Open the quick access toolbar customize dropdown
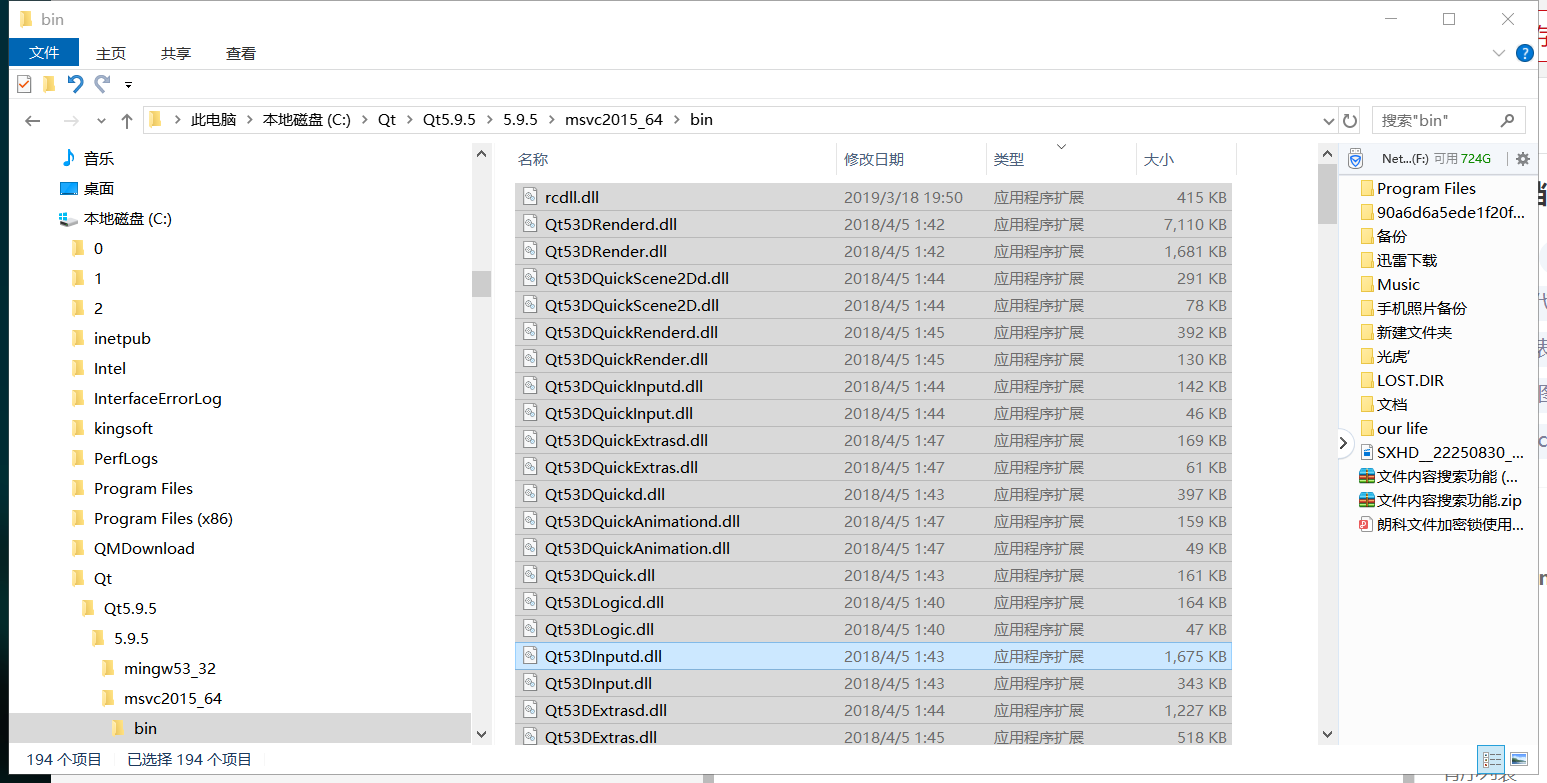Viewport: 1547px width, 783px height. 128,84
